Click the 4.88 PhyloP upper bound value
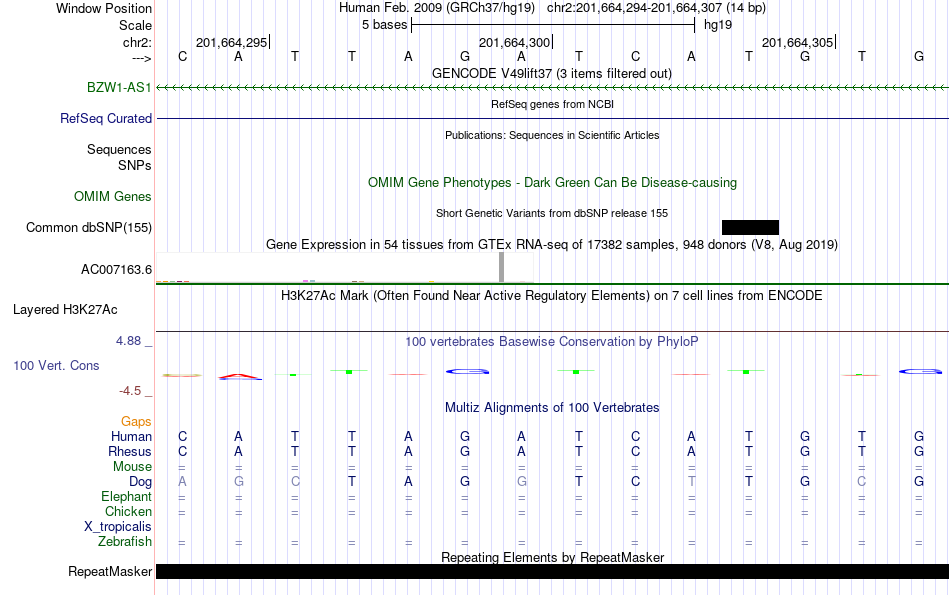The image size is (950, 595). pyautogui.click(x=128, y=341)
